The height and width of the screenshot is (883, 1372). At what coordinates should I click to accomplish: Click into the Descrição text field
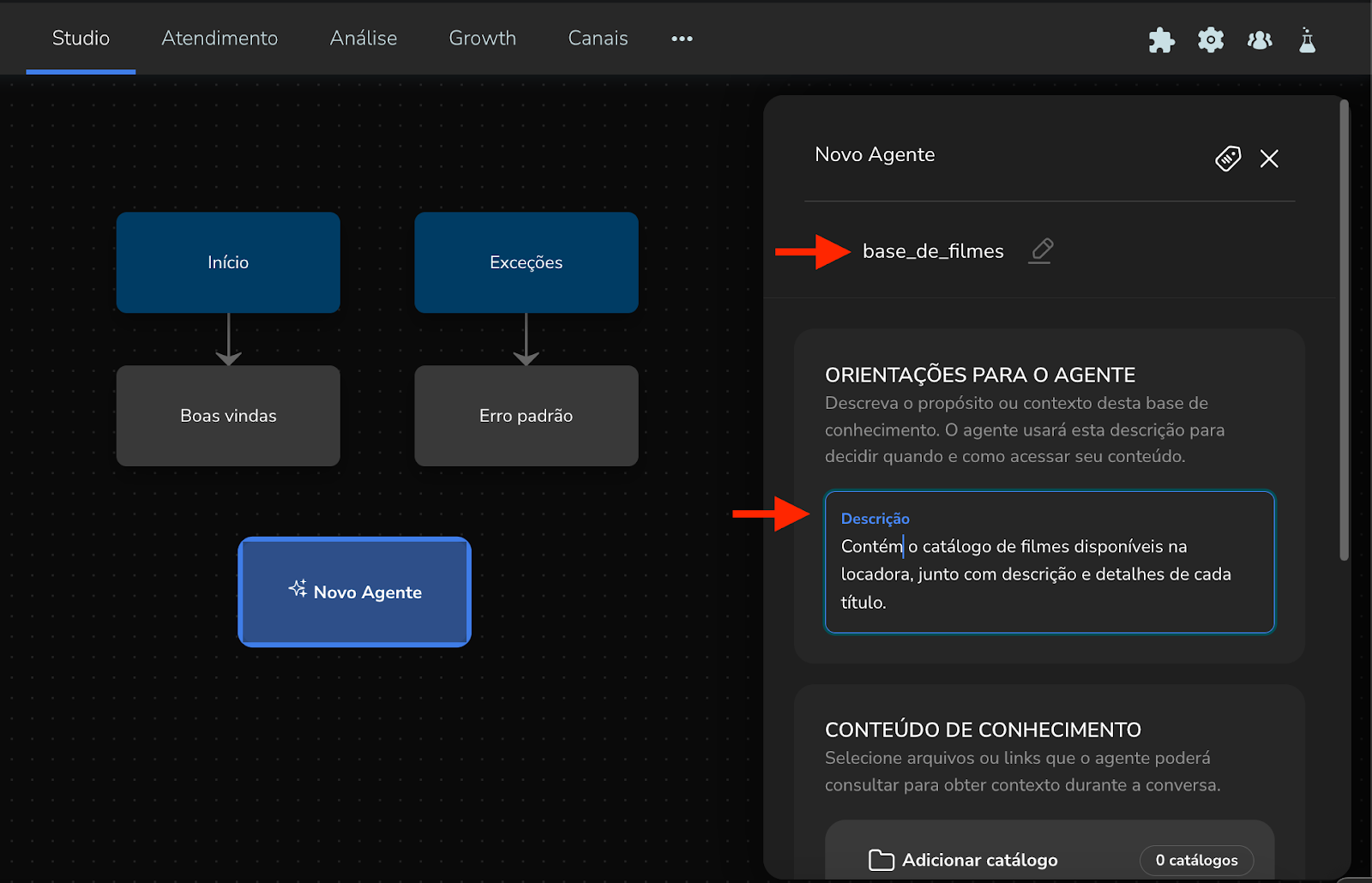pos(1049,574)
